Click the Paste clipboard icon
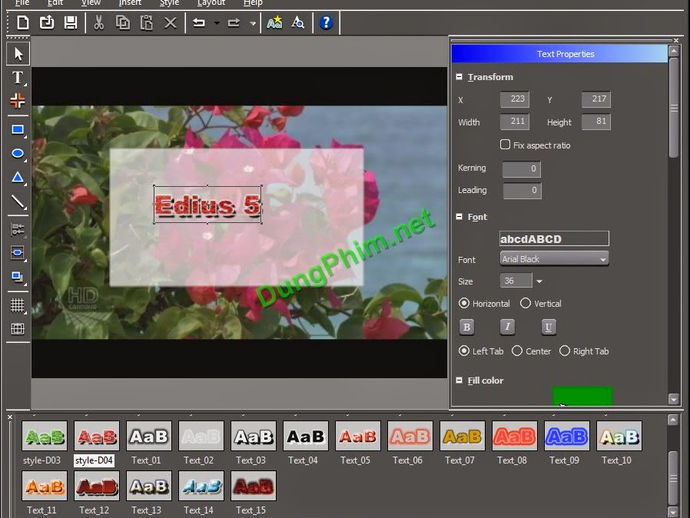The width and height of the screenshot is (690, 518). [x=146, y=22]
